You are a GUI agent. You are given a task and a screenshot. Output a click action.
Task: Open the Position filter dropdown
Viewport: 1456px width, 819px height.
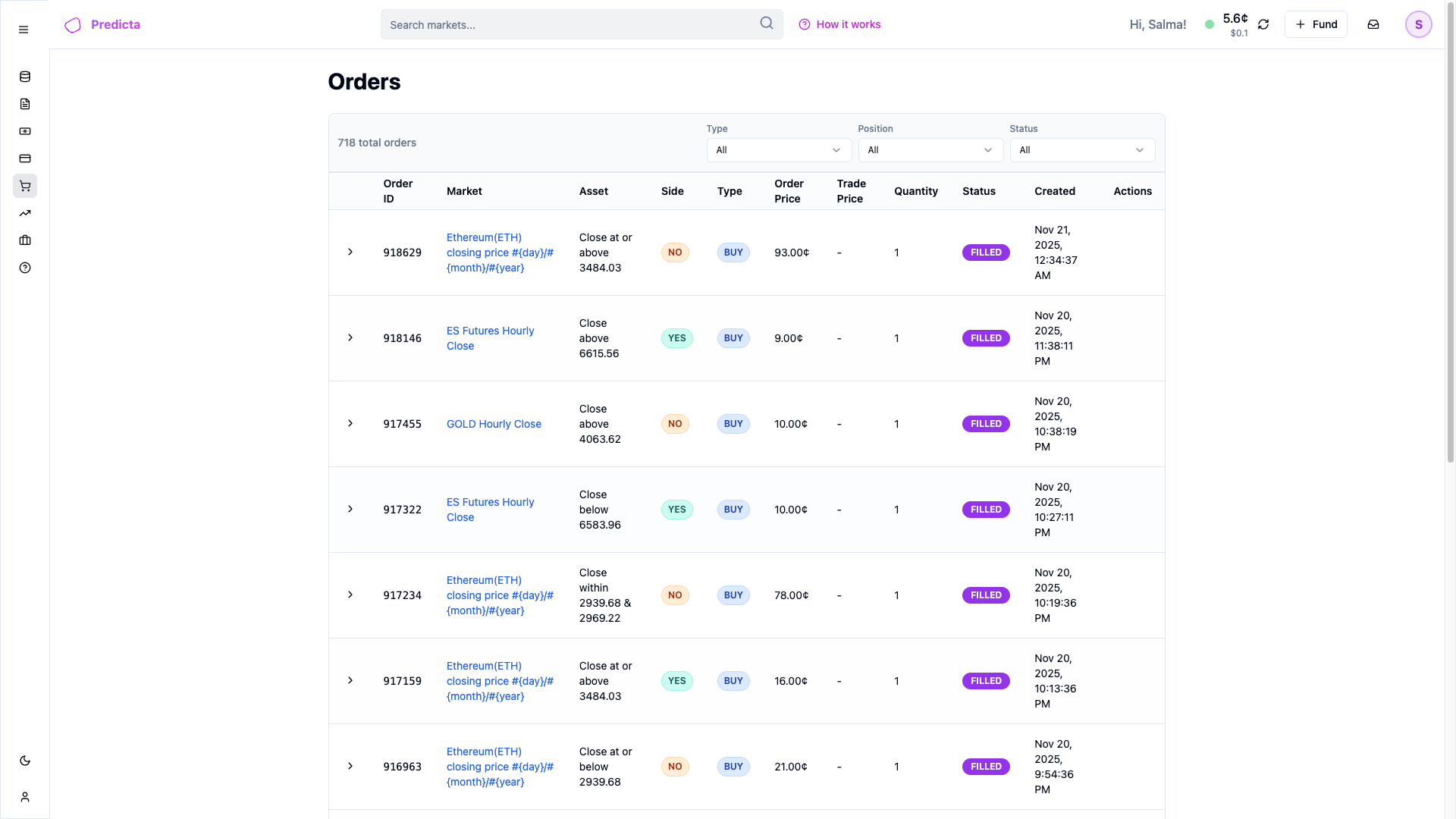pos(930,149)
